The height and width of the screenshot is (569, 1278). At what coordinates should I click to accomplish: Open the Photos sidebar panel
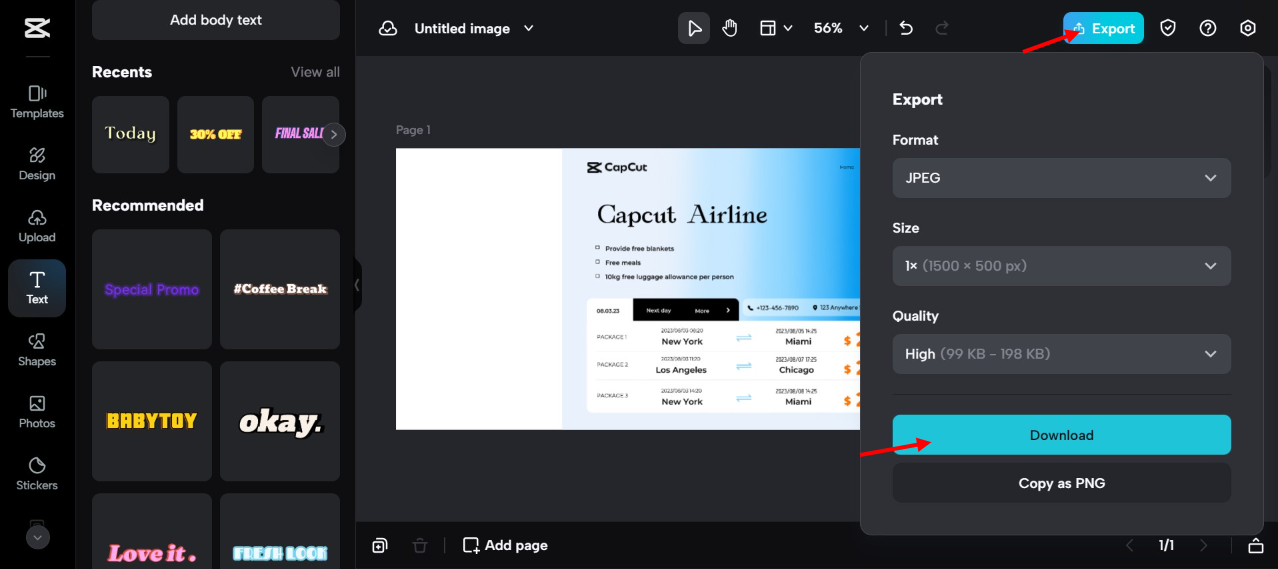click(x=37, y=411)
